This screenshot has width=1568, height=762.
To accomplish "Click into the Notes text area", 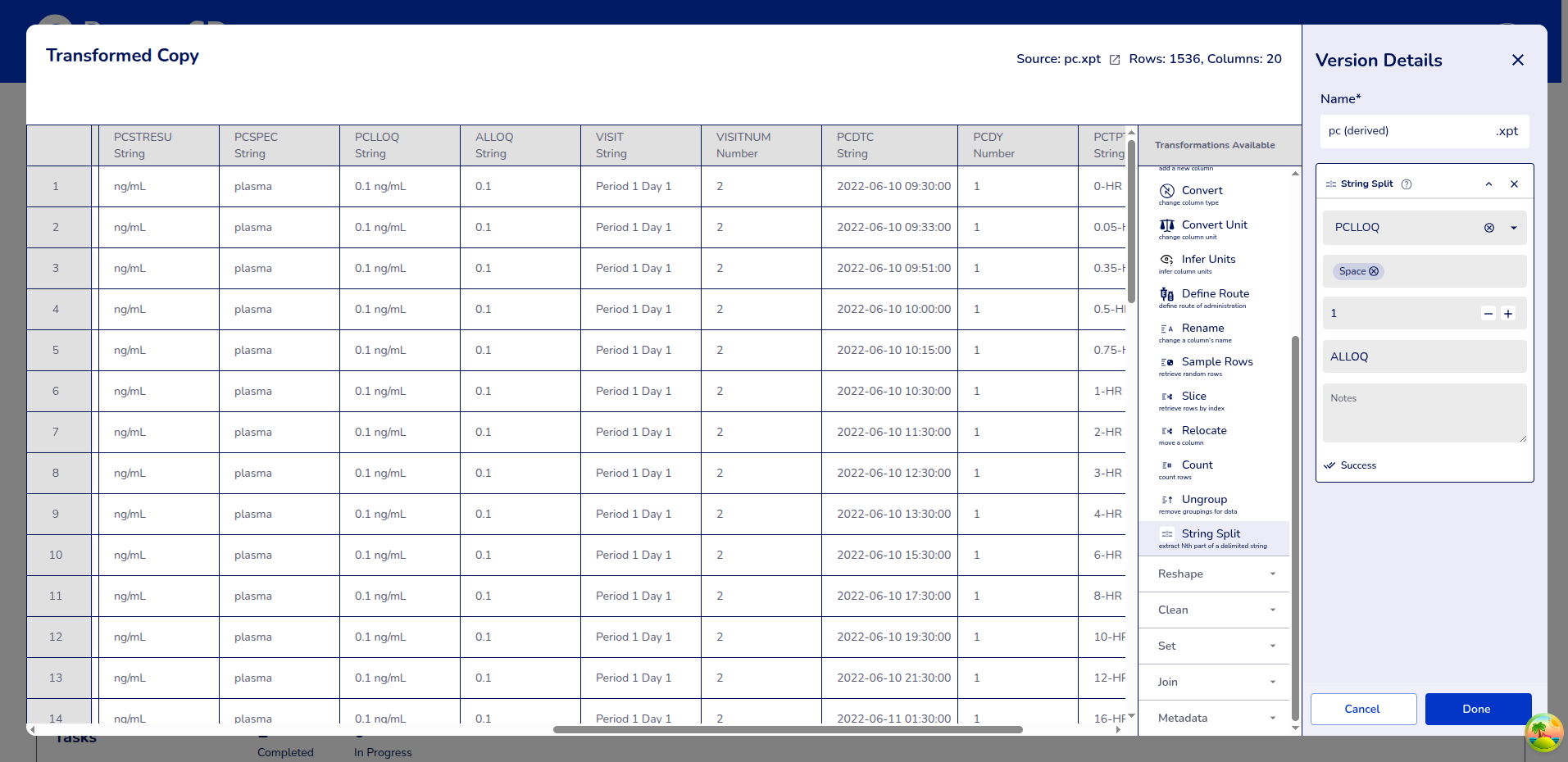I will click(x=1424, y=414).
